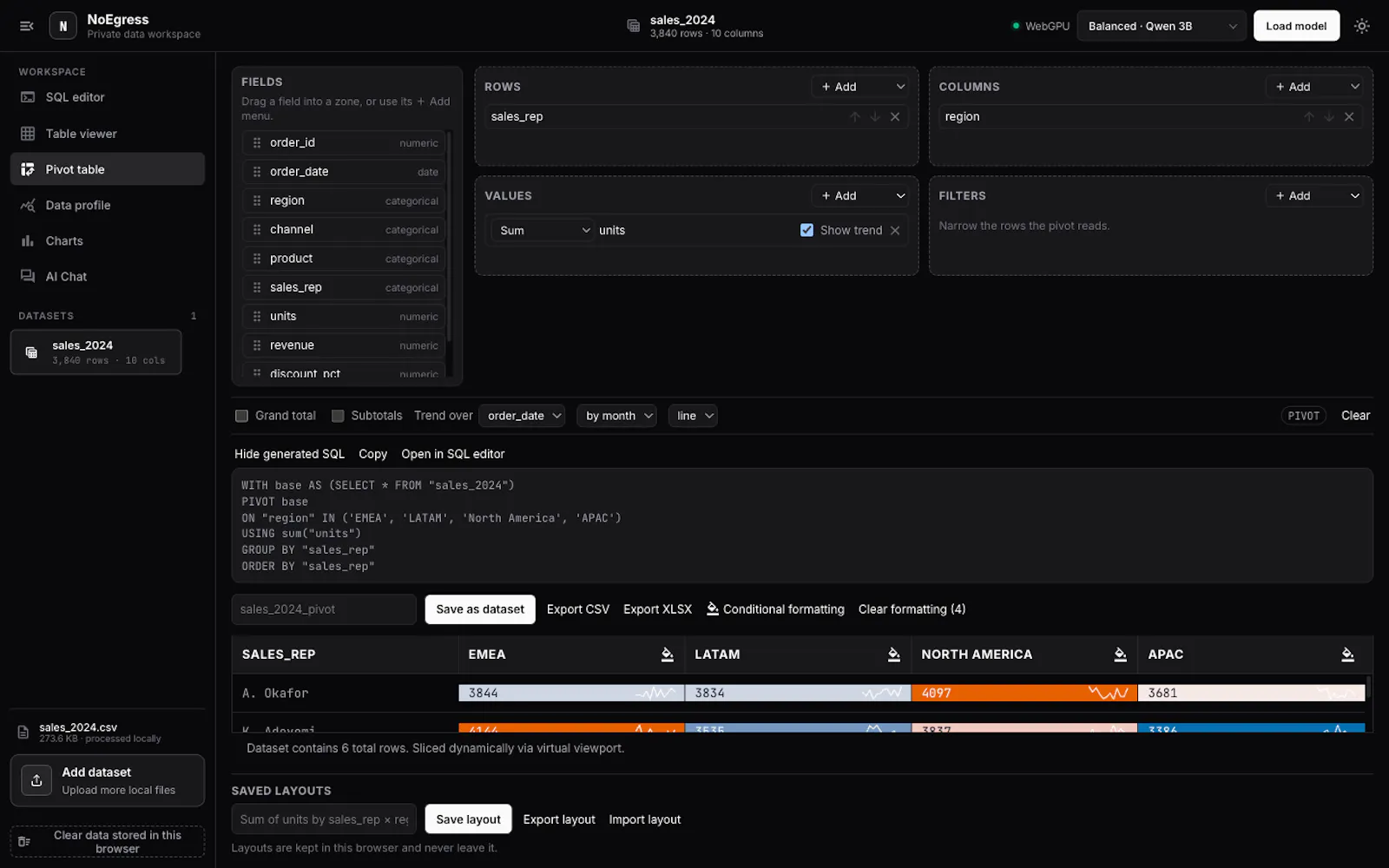Open the Data profile workspace
1389x868 pixels.
(x=108, y=205)
